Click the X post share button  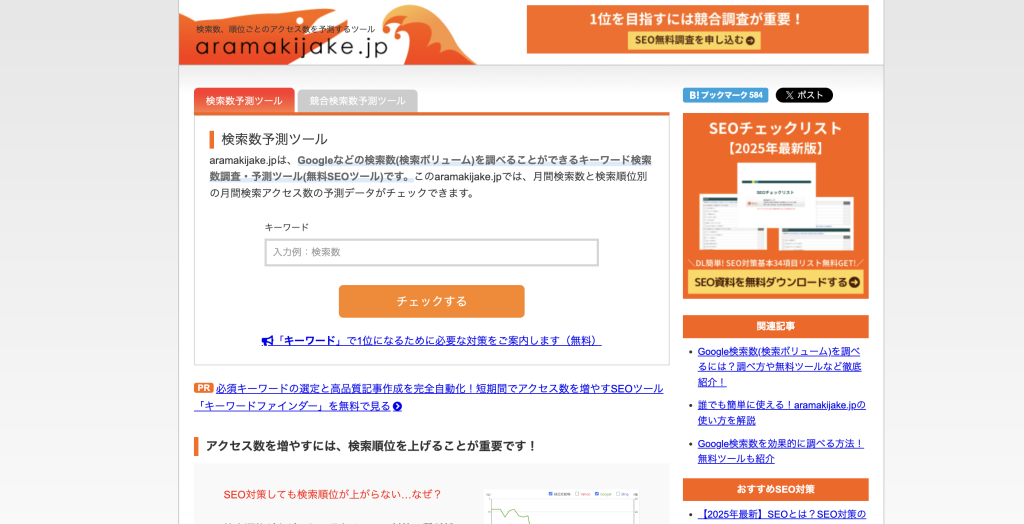point(804,95)
